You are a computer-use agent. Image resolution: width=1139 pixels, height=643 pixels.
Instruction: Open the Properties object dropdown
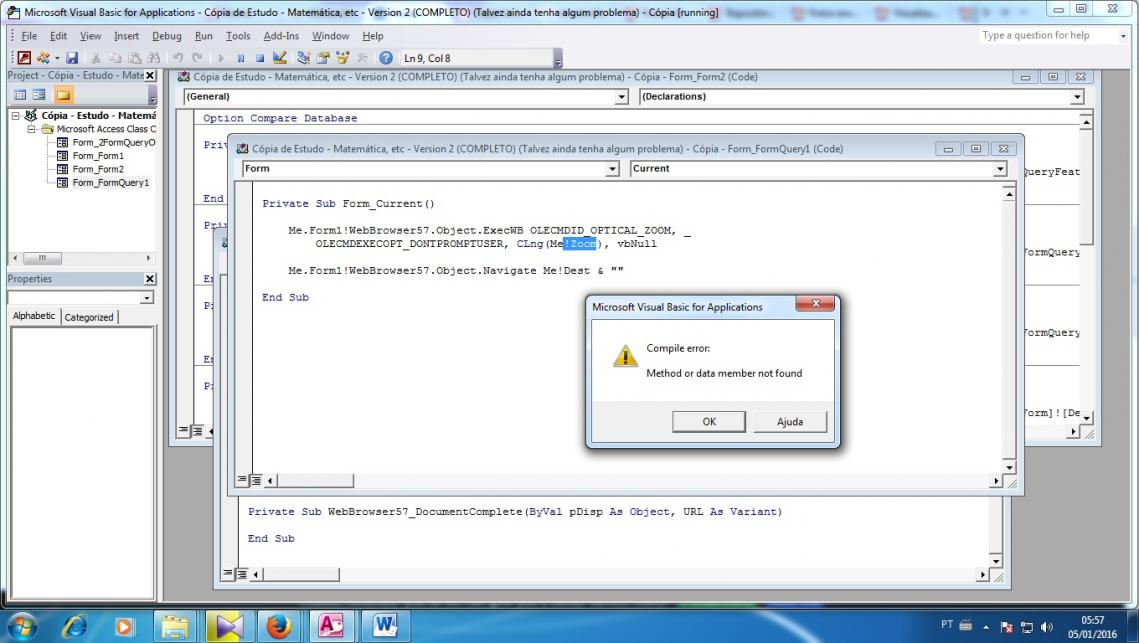point(147,298)
